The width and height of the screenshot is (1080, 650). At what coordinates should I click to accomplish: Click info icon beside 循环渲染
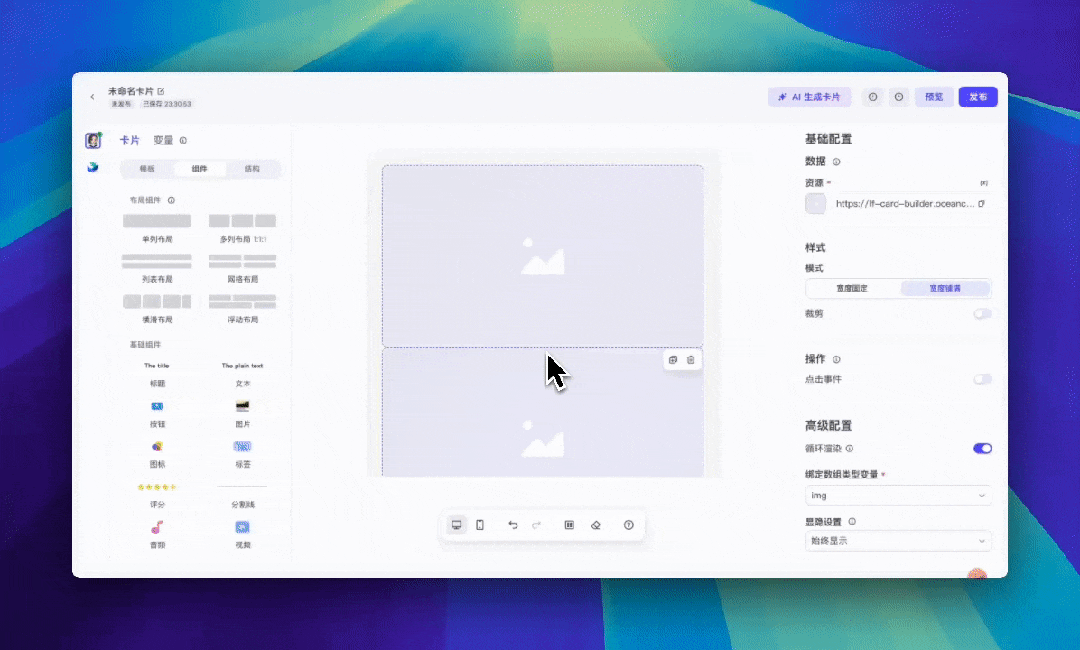[x=849, y=448]
